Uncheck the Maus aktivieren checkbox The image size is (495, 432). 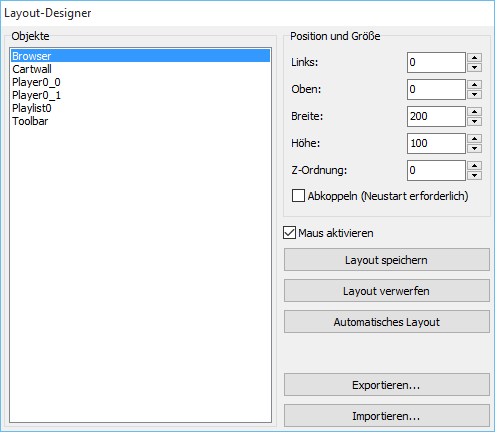289,233
